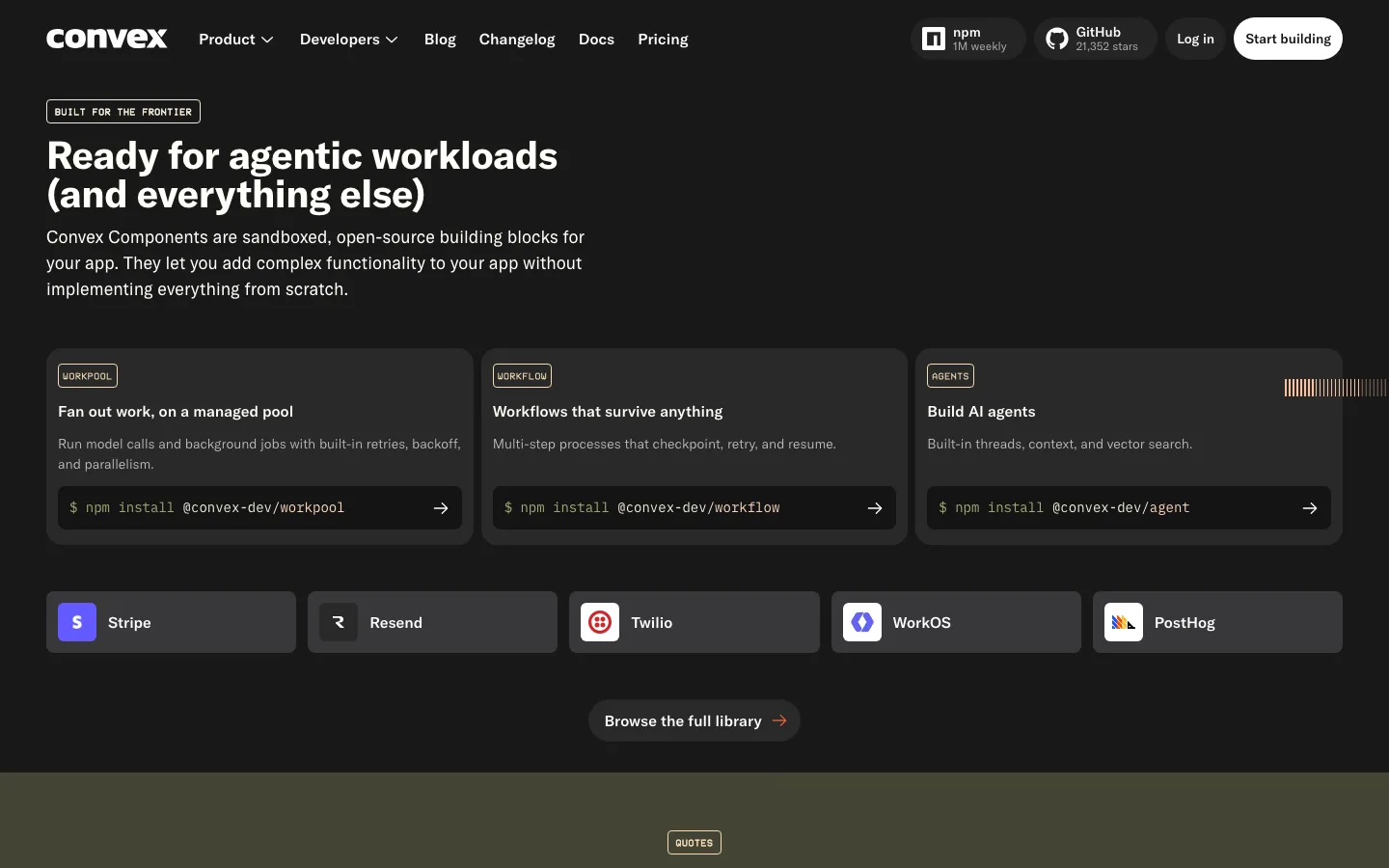
Task: Click the Convex logo
Action: [x=107, y=39]
